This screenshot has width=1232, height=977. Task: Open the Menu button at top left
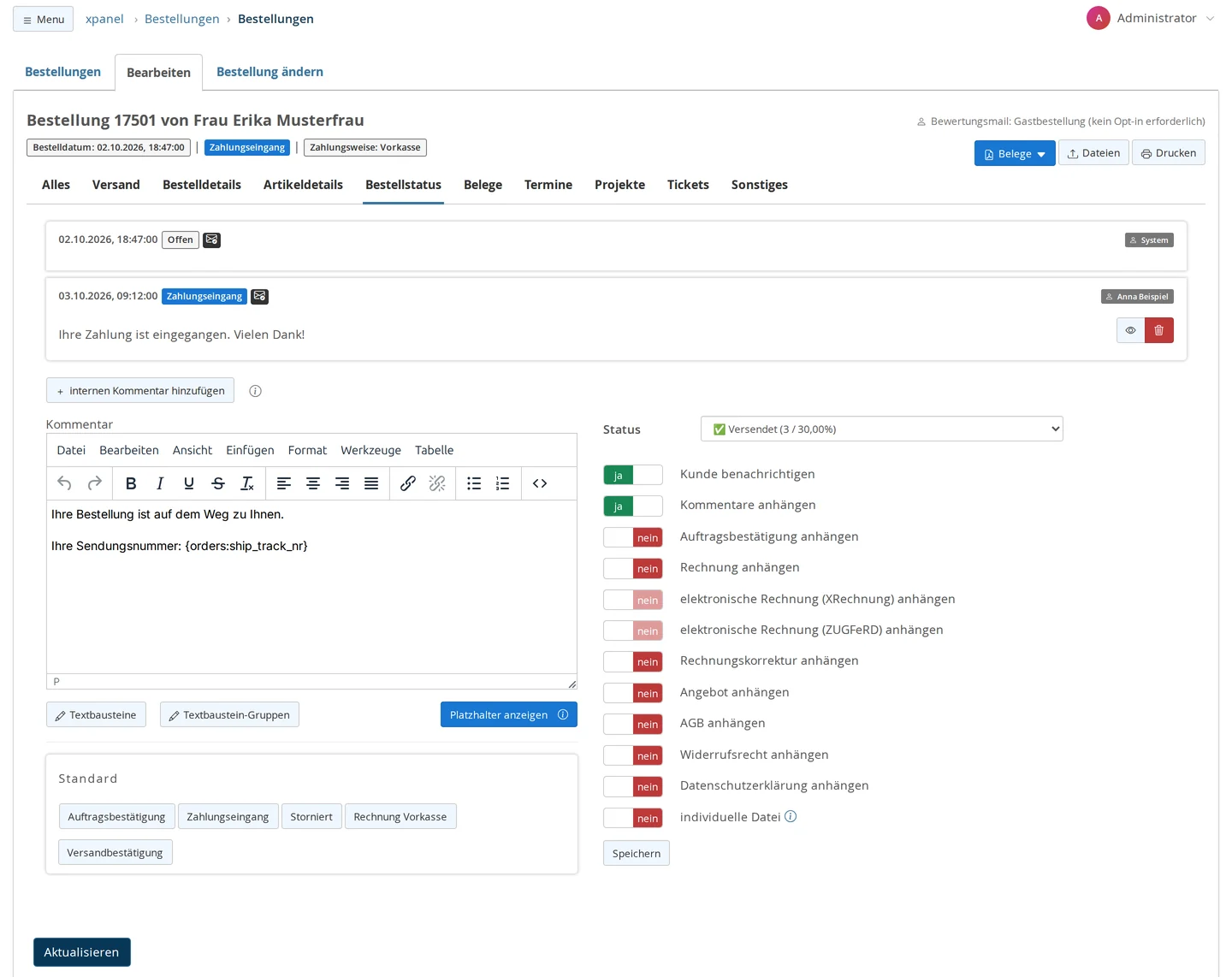click(43, 19)
